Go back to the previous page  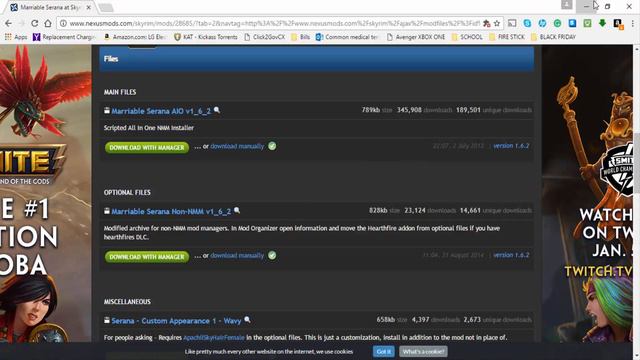click(x=9, y=23)
